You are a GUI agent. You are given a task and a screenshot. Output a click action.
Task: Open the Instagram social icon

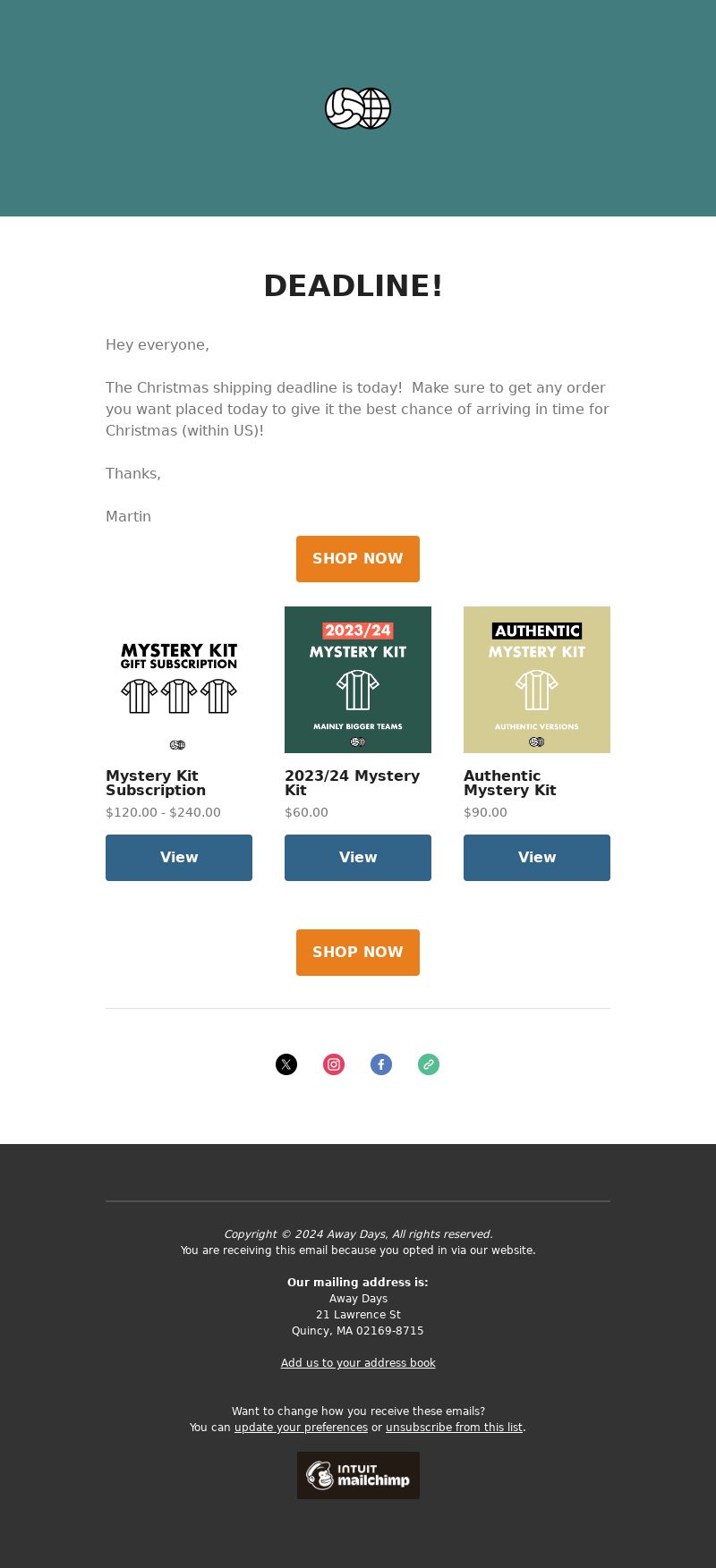334,1064
